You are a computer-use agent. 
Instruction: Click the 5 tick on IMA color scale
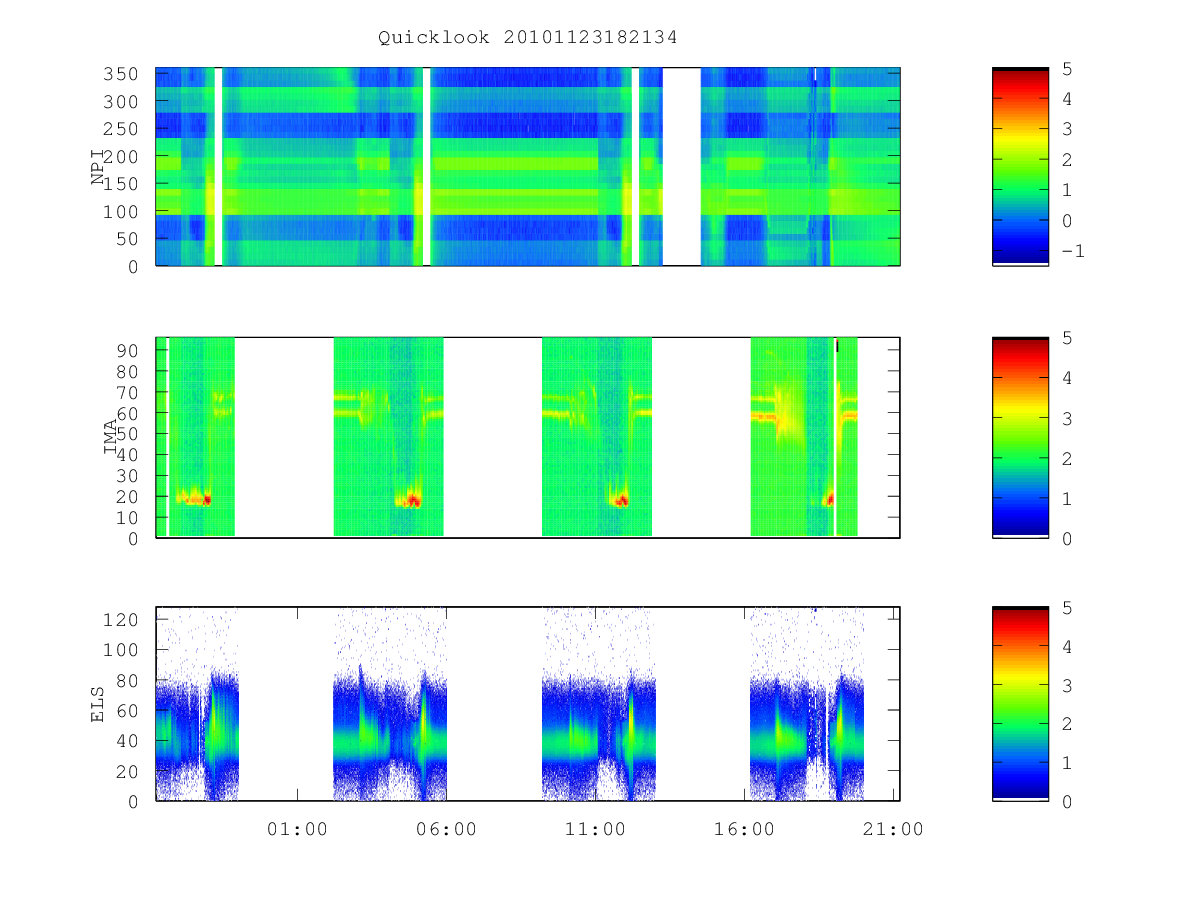pyautogui.click(x=1065, y=339)
